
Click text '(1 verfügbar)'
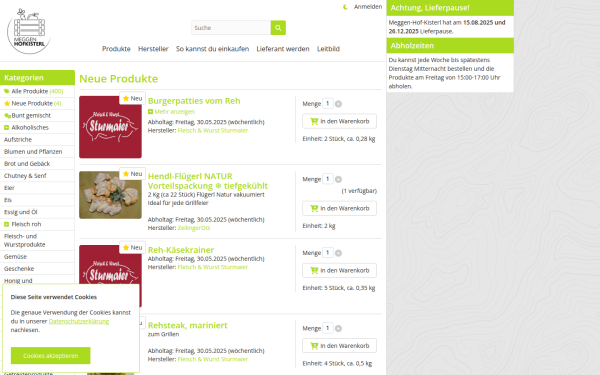(359, 191)
